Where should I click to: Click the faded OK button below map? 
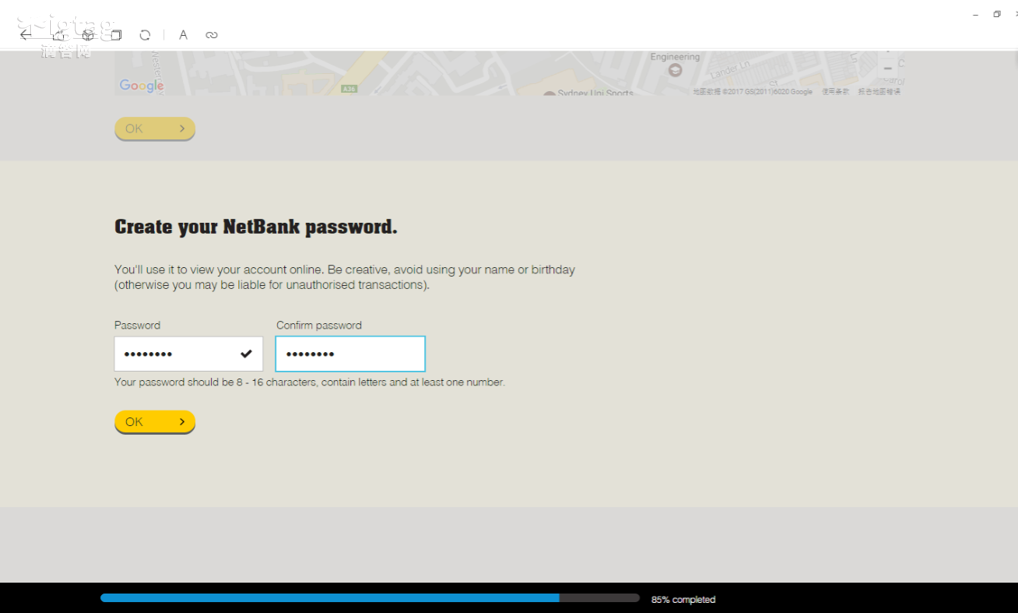[x=155, y=129]
